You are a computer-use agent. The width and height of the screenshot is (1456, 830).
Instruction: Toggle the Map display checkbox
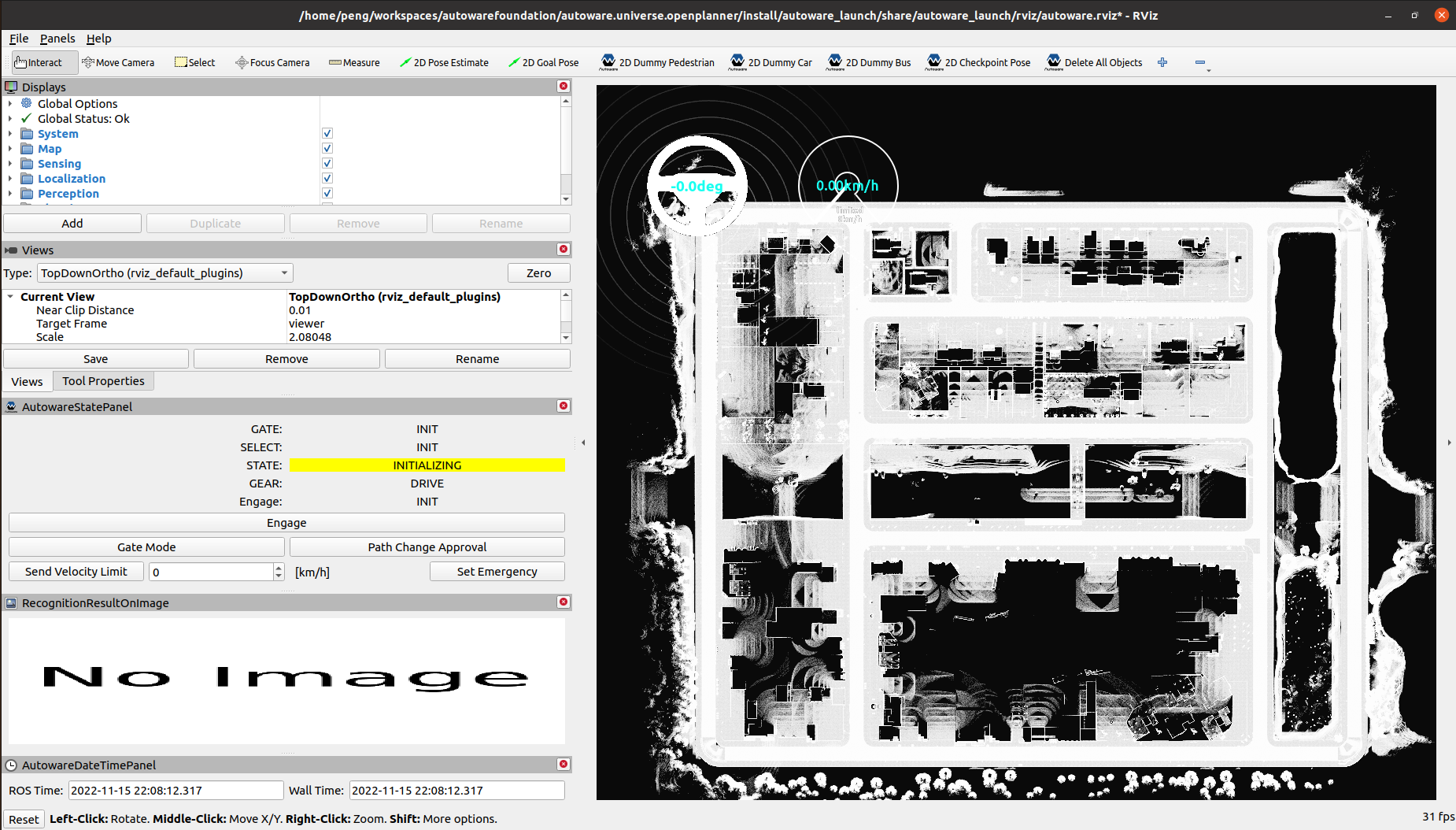point(327,149)
